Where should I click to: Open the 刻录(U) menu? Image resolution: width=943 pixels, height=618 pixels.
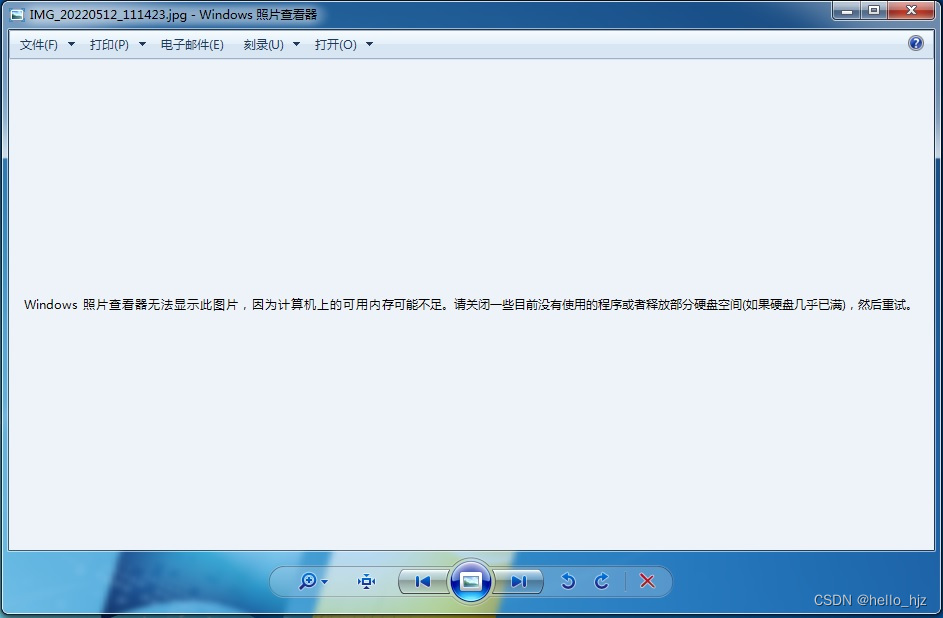click(263, 44)
